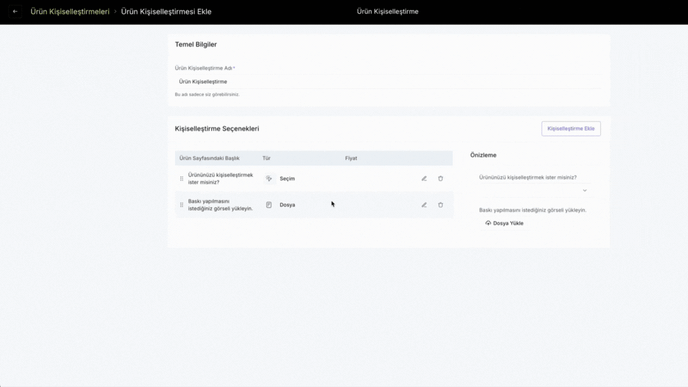
Task: Delete the Dosya personalization row
Action: (x=441, y=205)
